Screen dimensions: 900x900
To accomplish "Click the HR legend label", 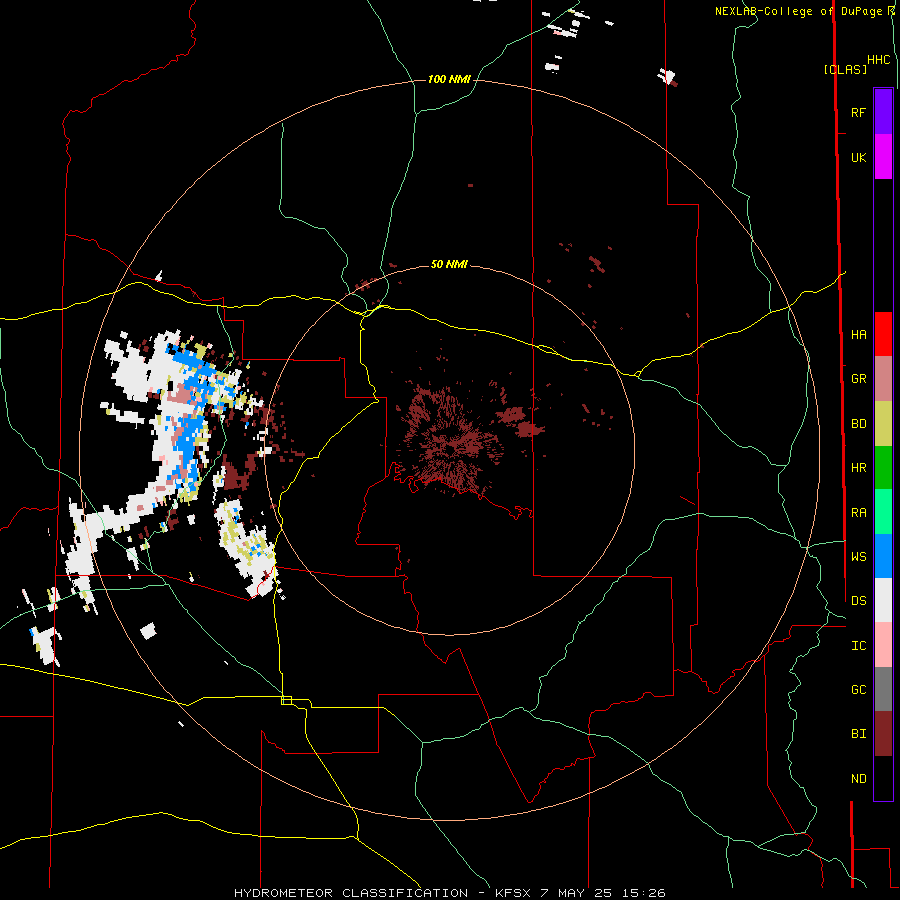I will coord(858,468).
